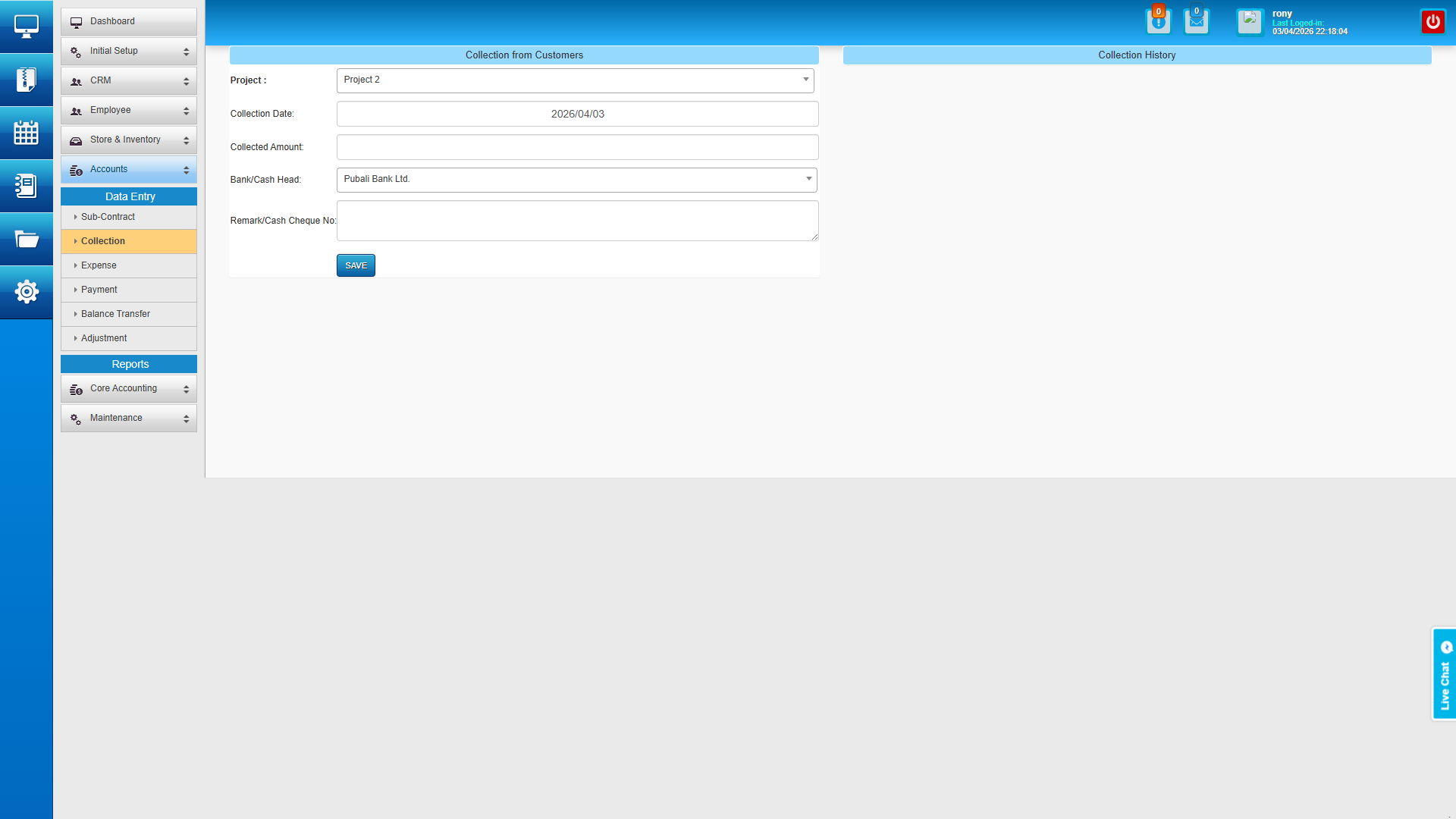This screenshot has height=819, width=1456.
Task: Click the monitor icon in left sidebar
Action: coord(27,27)
